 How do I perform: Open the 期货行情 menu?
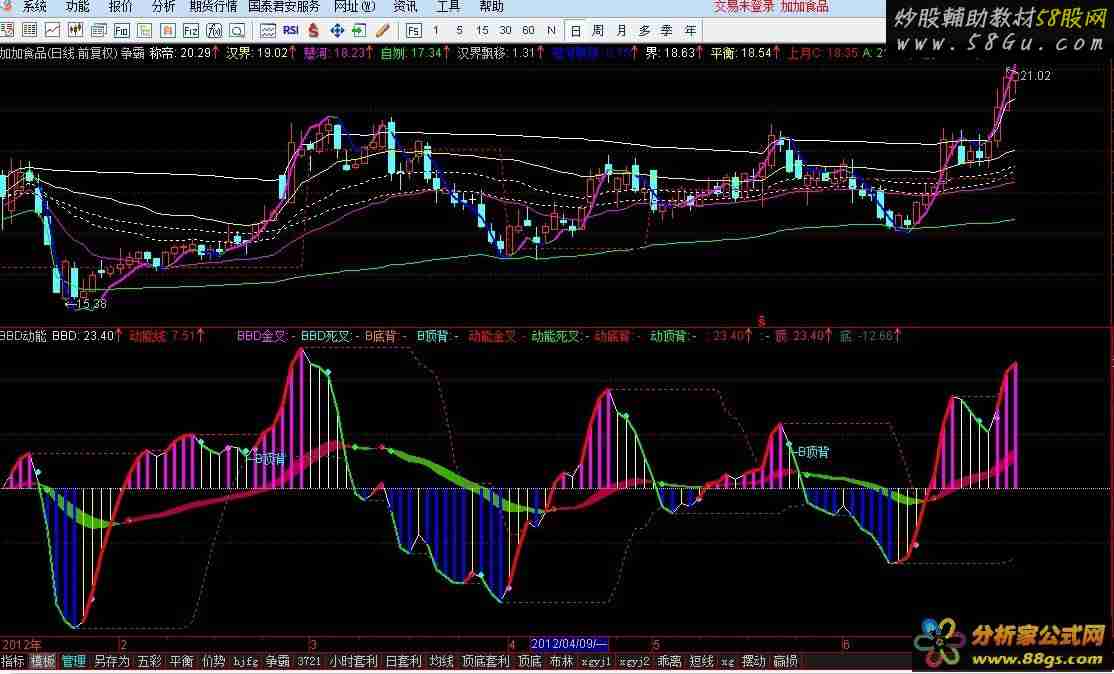(x=213, y=6)
